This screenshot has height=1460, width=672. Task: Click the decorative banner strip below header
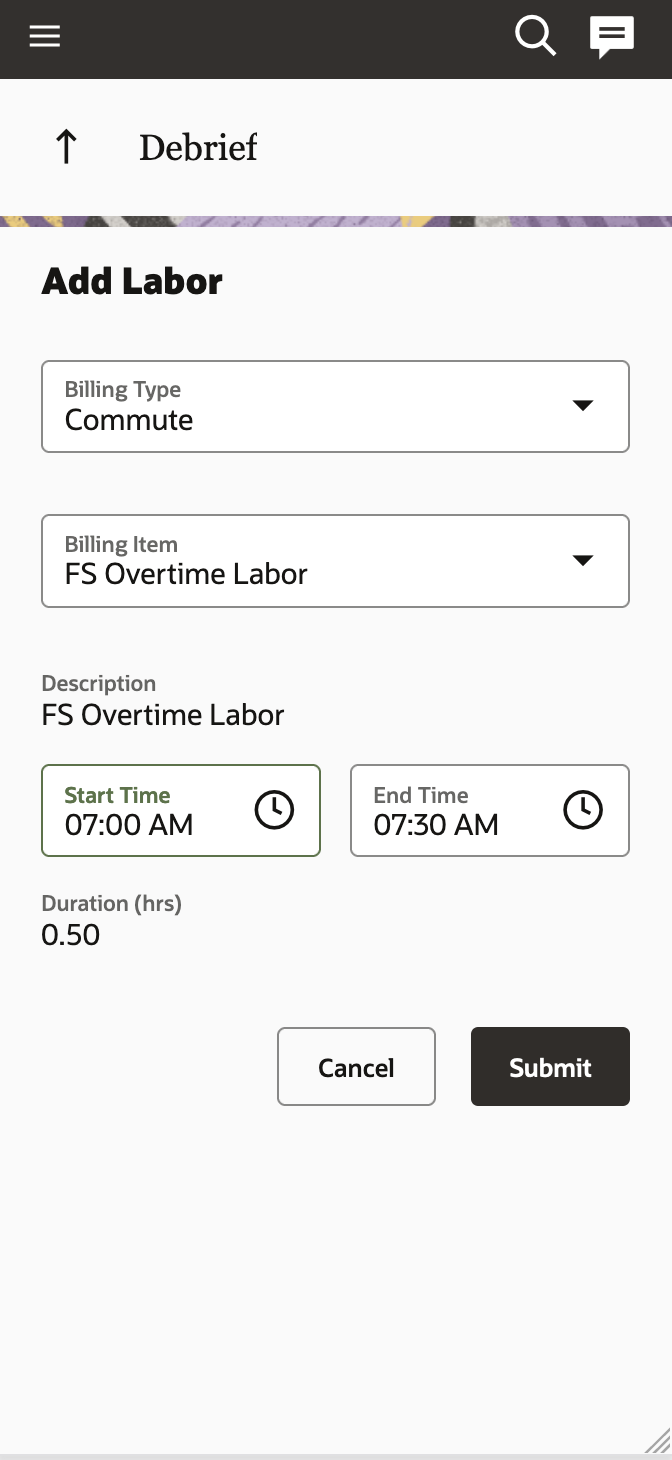tap(336, 221)
